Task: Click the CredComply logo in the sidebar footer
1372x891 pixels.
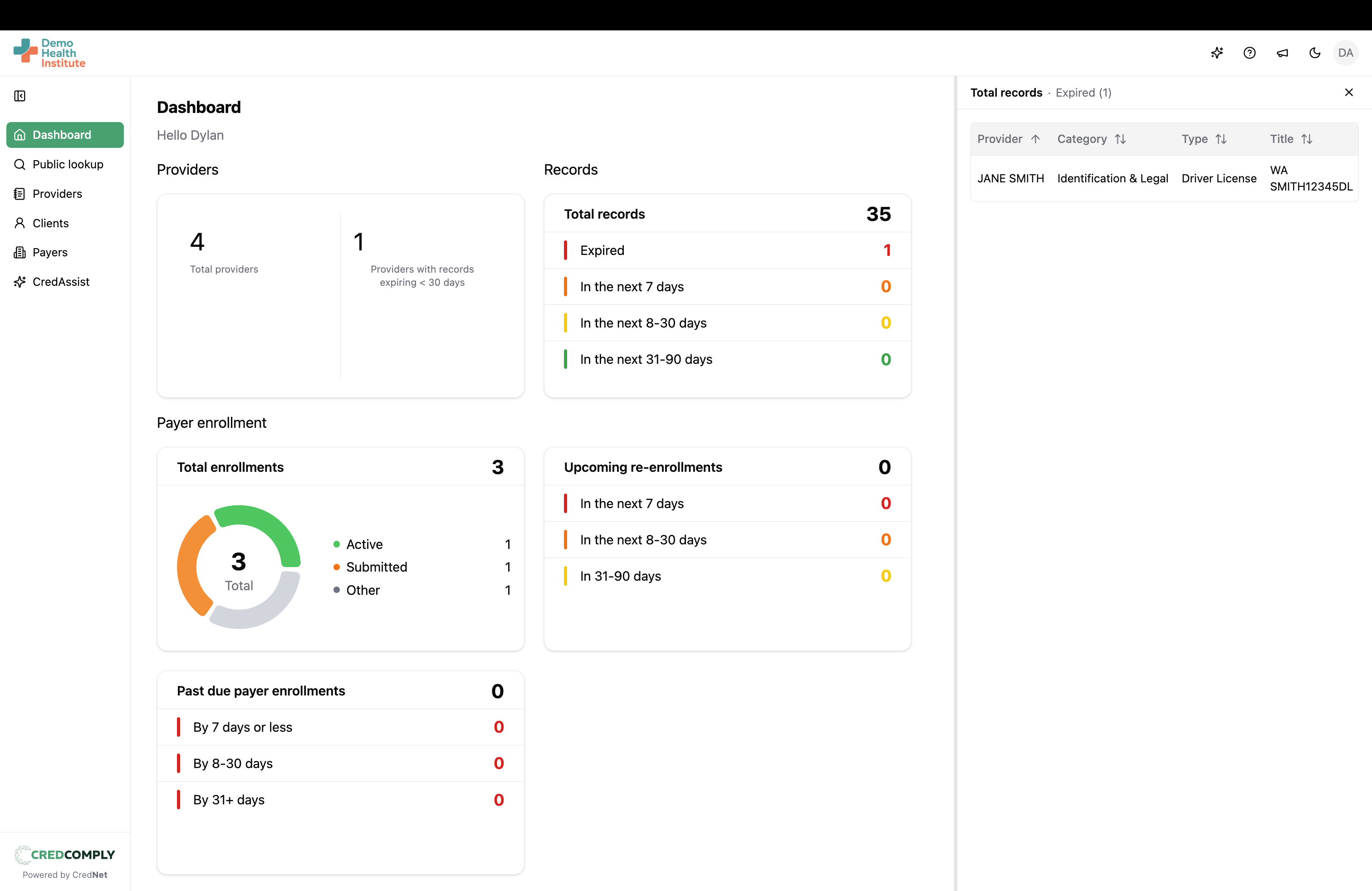Action: (64, 855)
